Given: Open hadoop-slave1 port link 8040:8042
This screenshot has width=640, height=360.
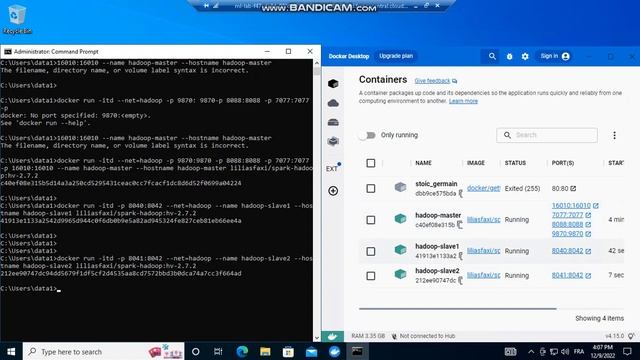Looking at the screenshot, I should coord(567,251).
